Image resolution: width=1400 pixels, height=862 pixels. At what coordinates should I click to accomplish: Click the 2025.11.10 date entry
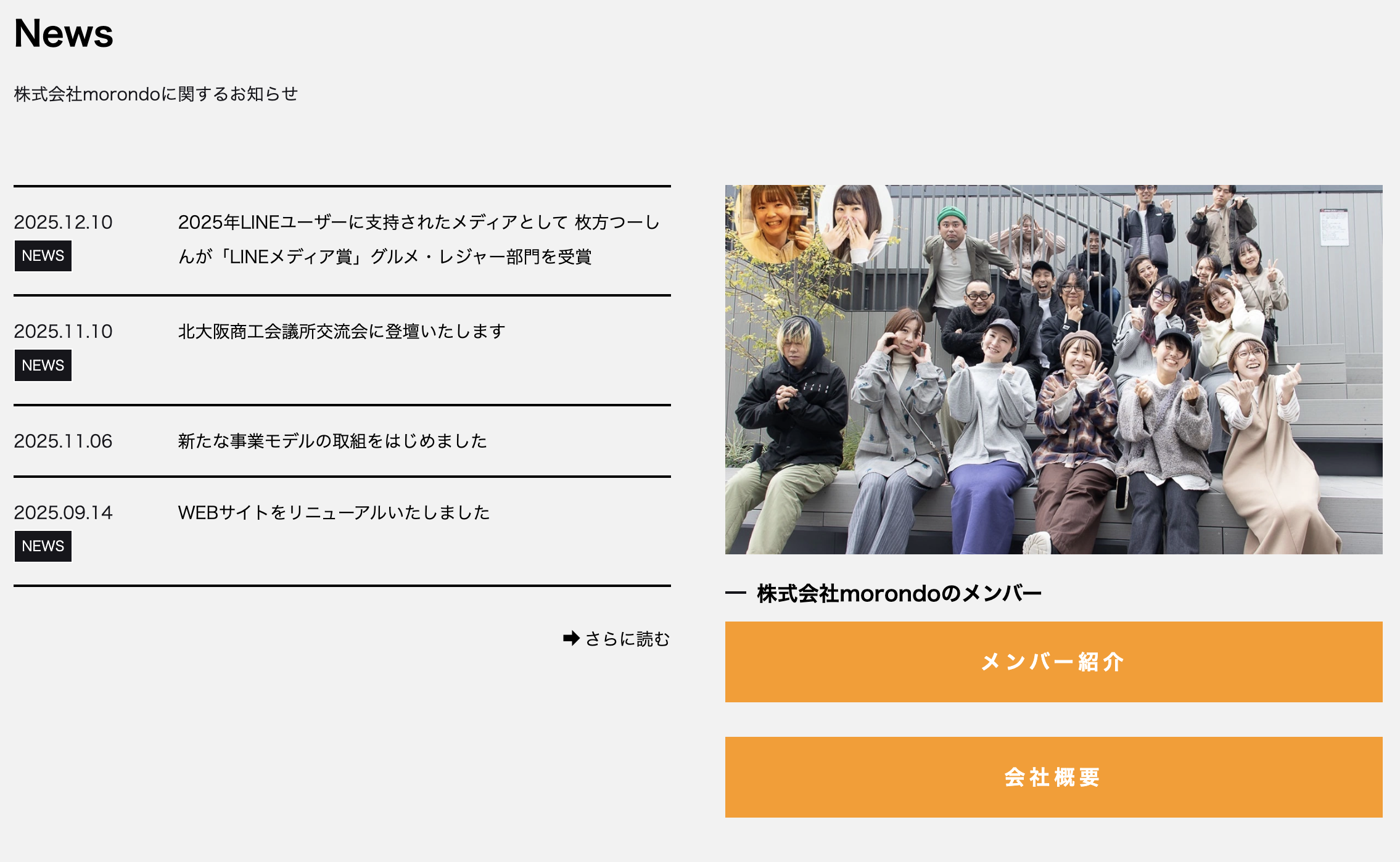tap(63, 331)
